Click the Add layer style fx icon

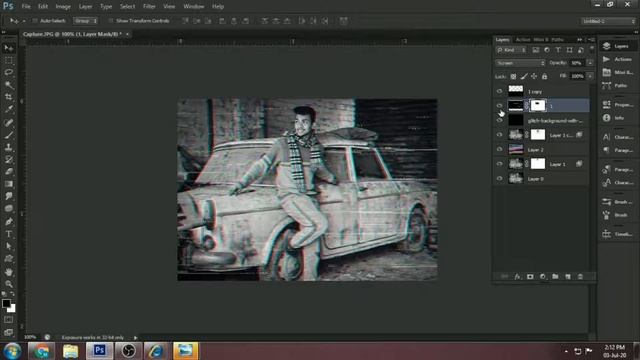coord(517,277)
